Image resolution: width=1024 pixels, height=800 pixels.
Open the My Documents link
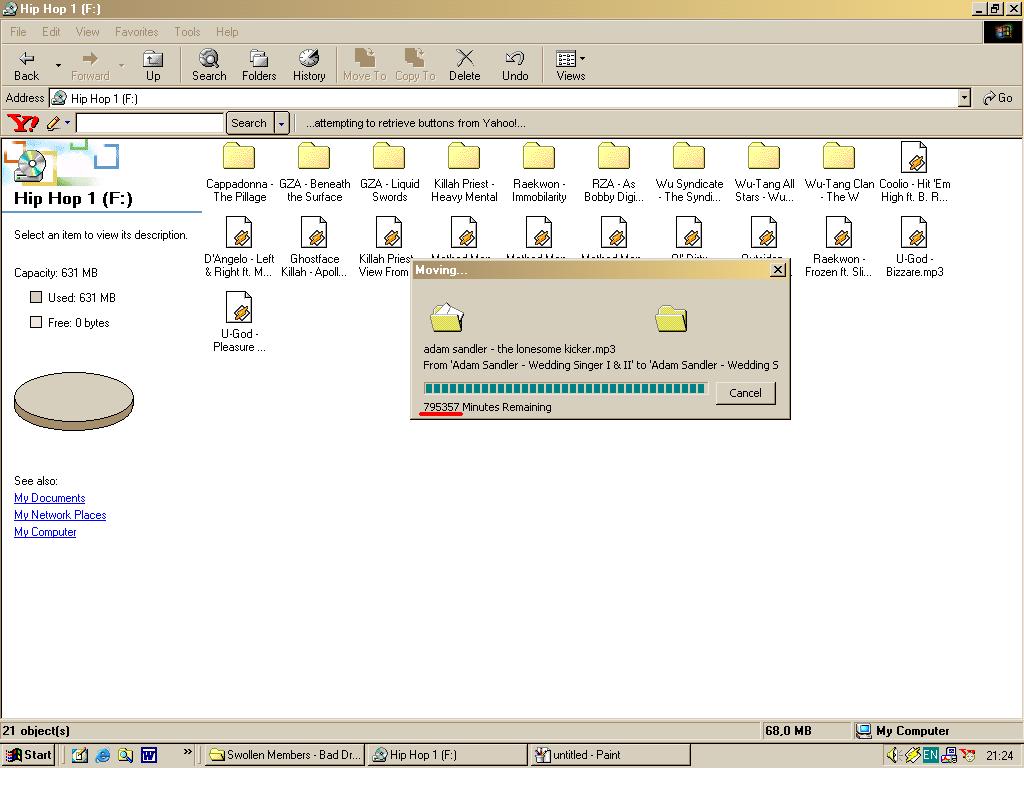[x=50, y=498]
